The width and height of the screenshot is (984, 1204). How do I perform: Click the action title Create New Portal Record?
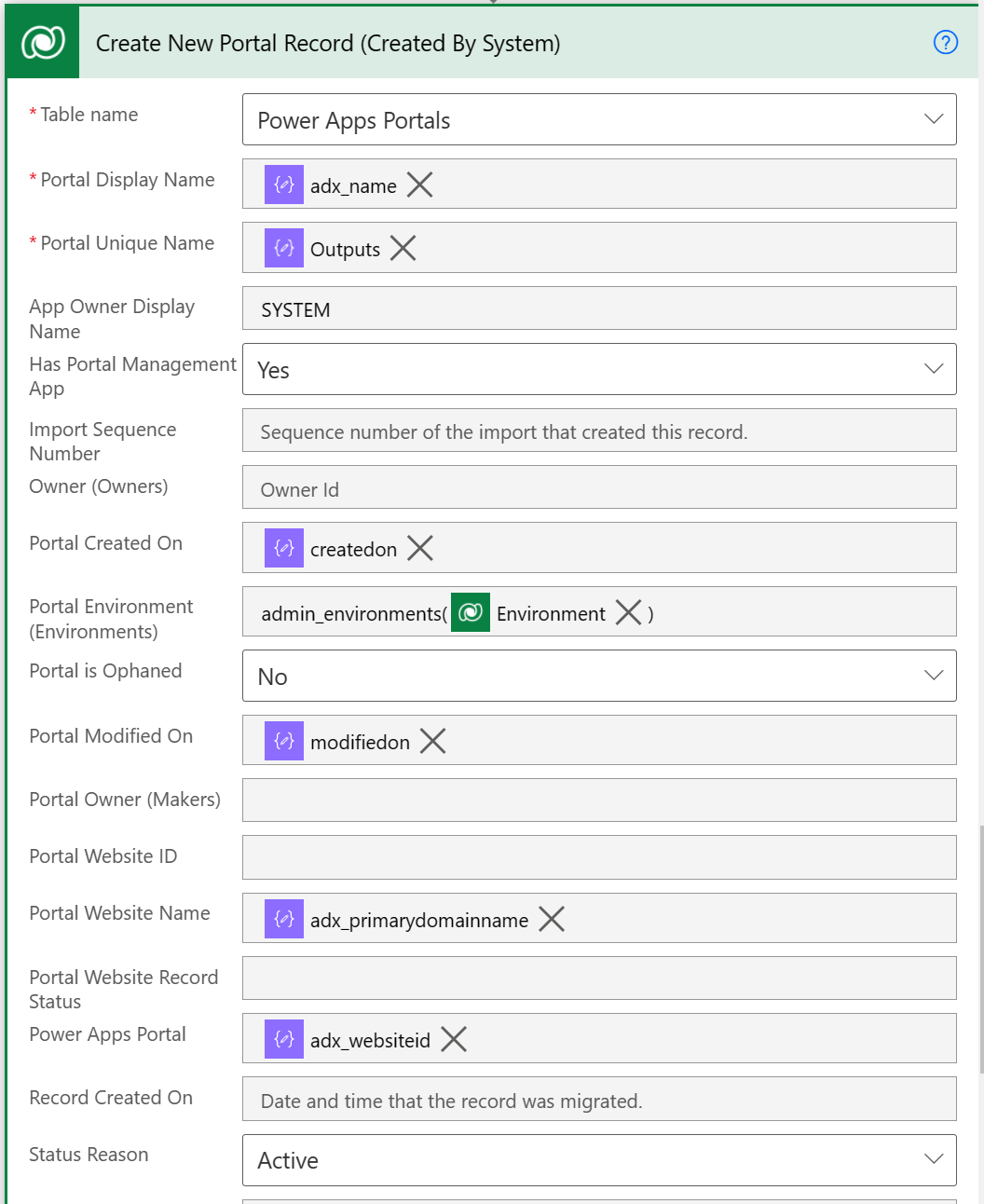[328, 43]
